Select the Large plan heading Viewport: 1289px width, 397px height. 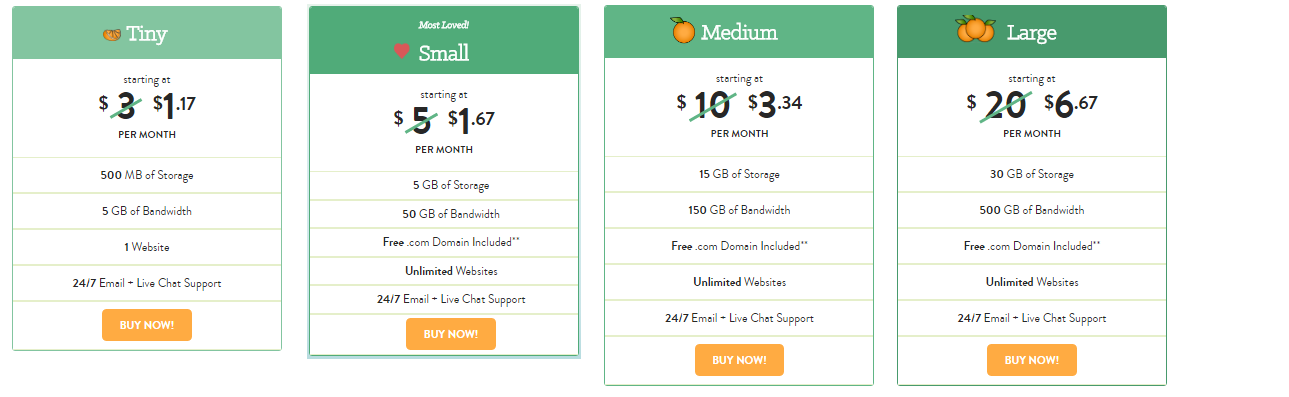[1032, 32]
